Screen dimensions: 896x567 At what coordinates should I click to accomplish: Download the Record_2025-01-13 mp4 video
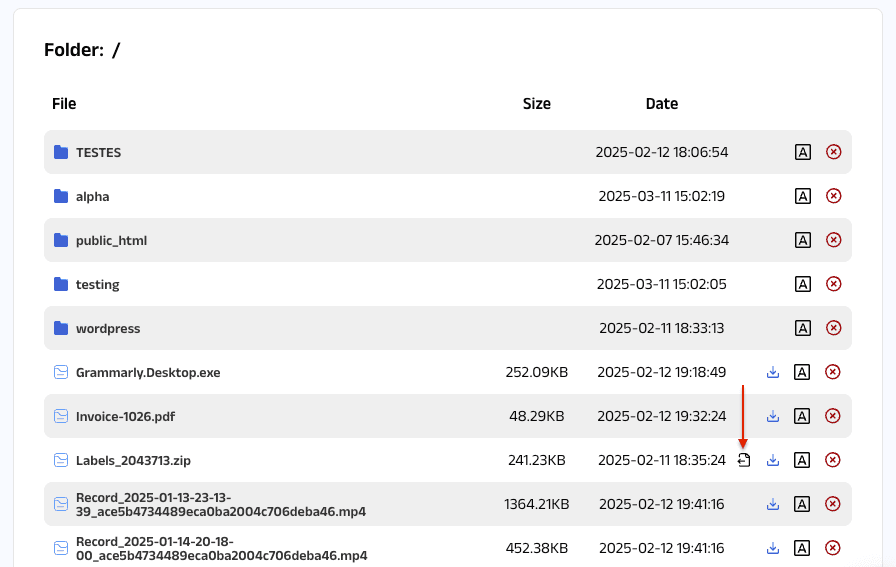coord(772,504)
